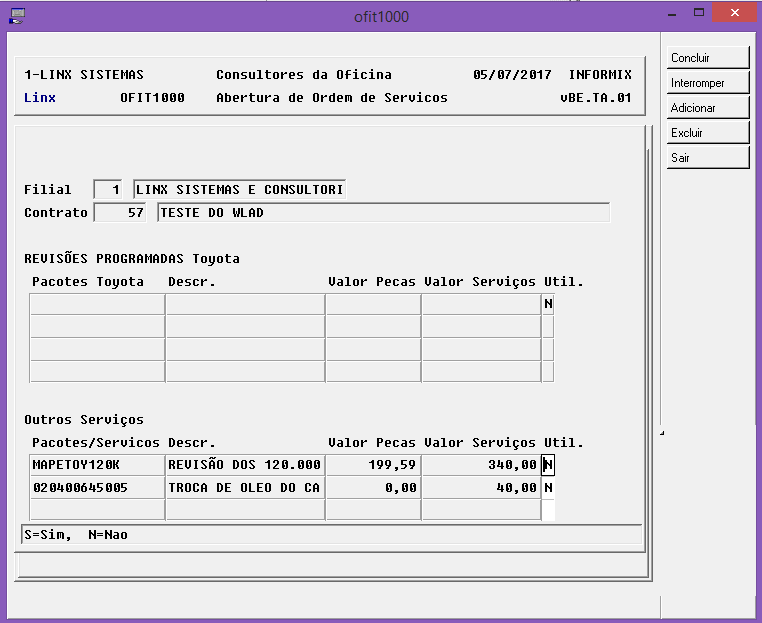Click the Interromper button

point(708,83)
